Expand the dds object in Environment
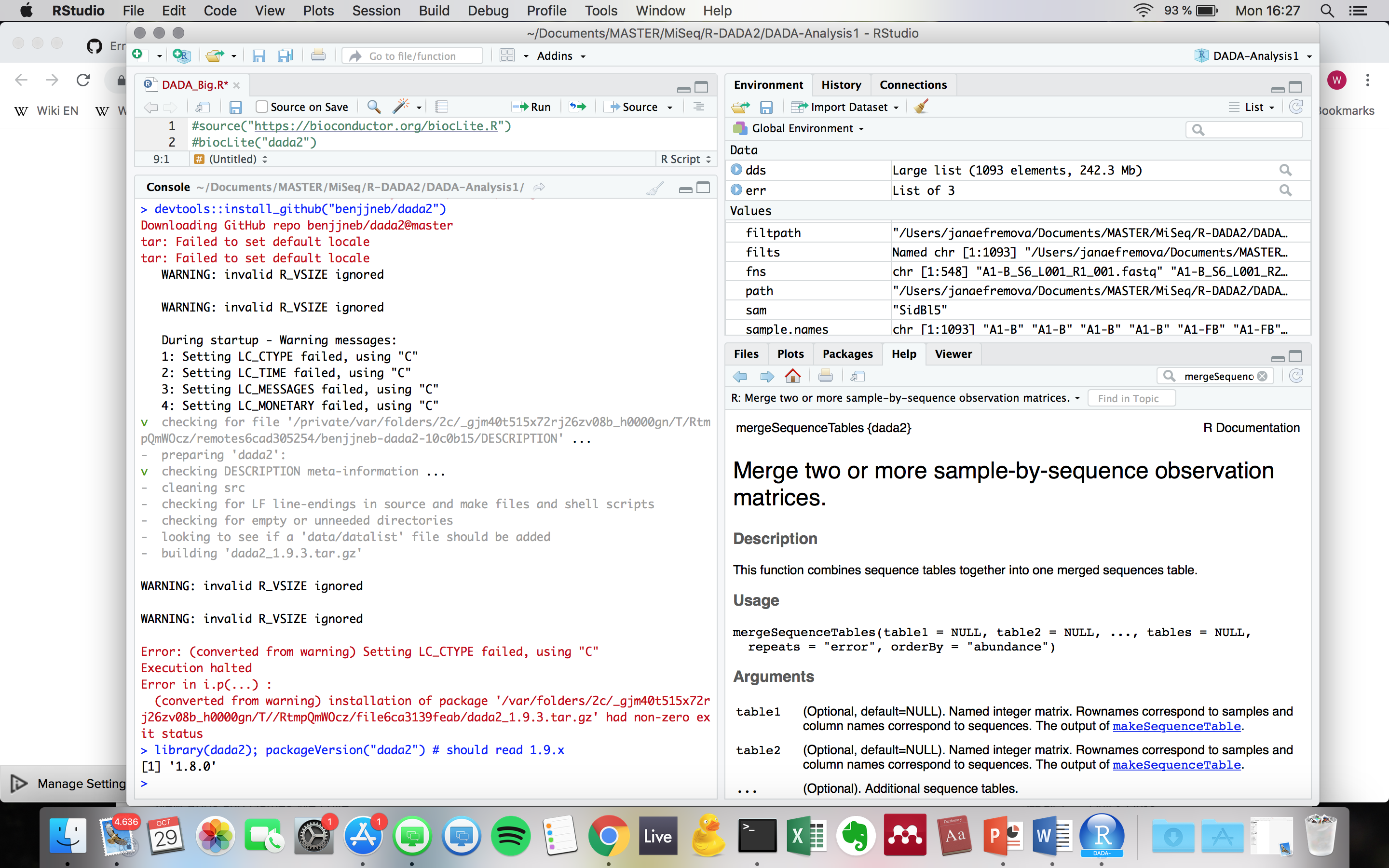 (736, 170)
